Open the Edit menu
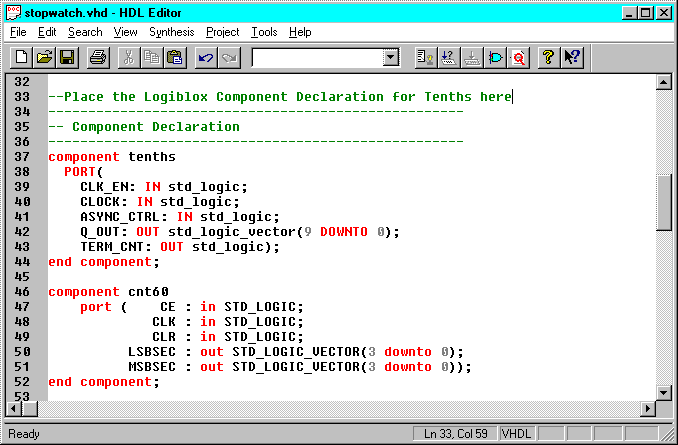The image size is (678, 445). (x=47, y=32)
